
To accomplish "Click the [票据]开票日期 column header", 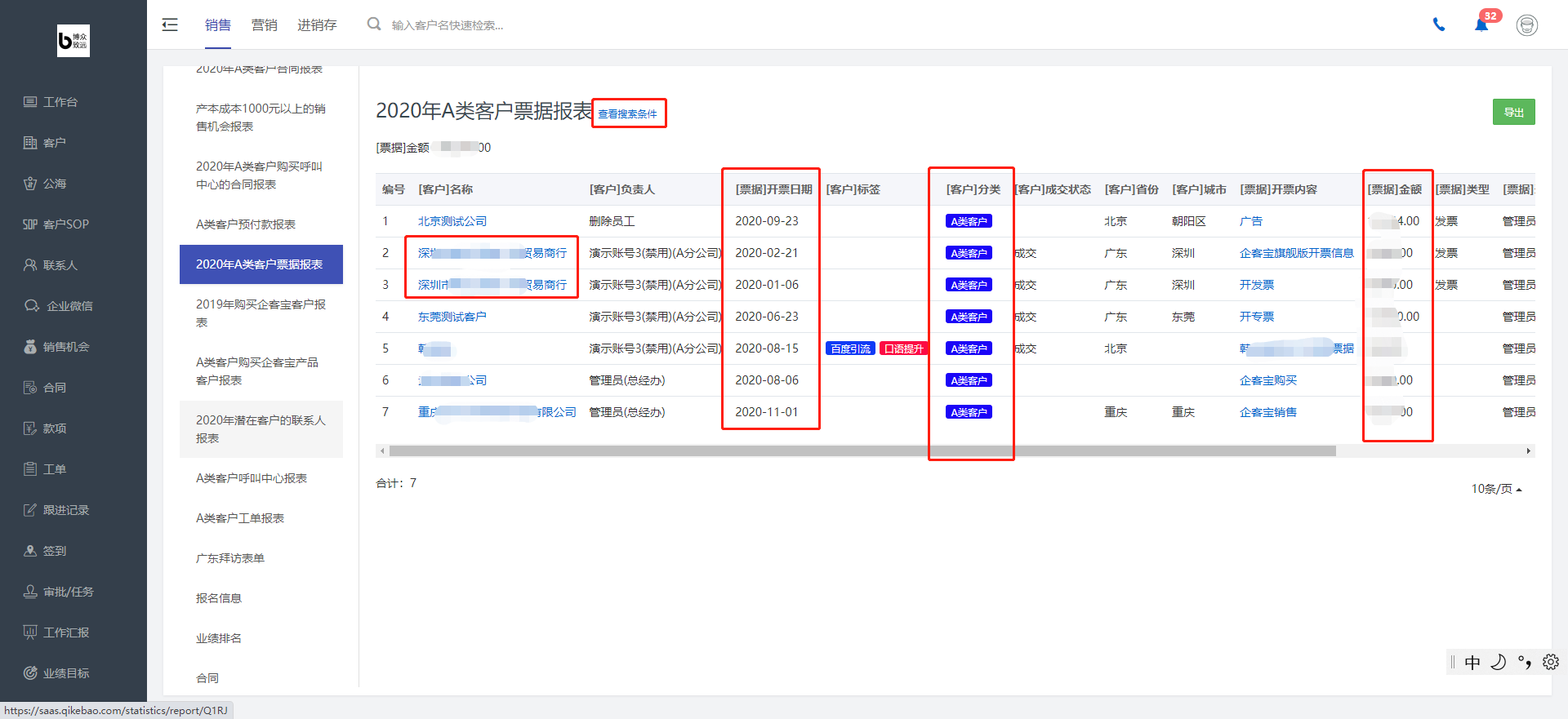I will point(773,189).
